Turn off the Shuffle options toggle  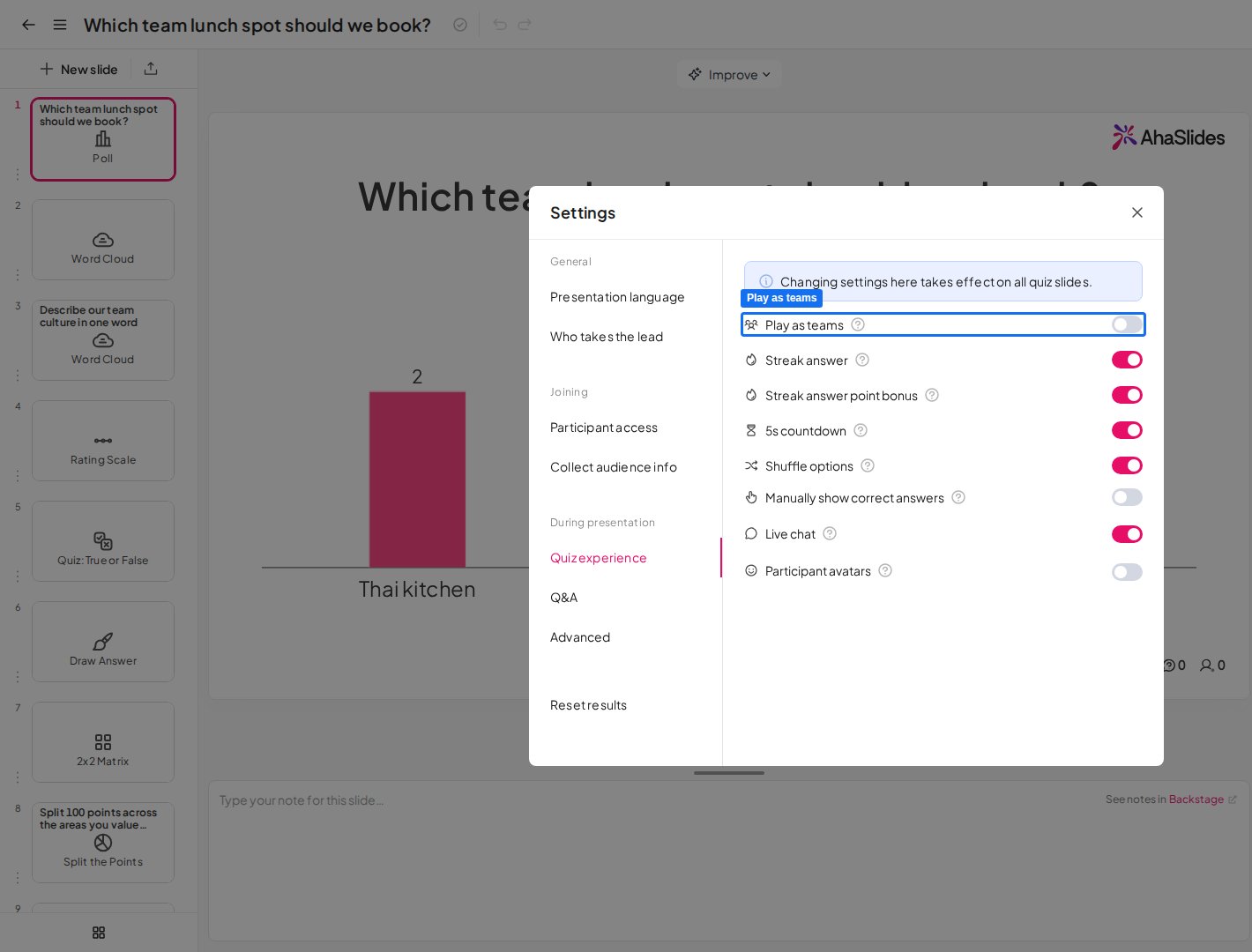tap(1127, 465)
